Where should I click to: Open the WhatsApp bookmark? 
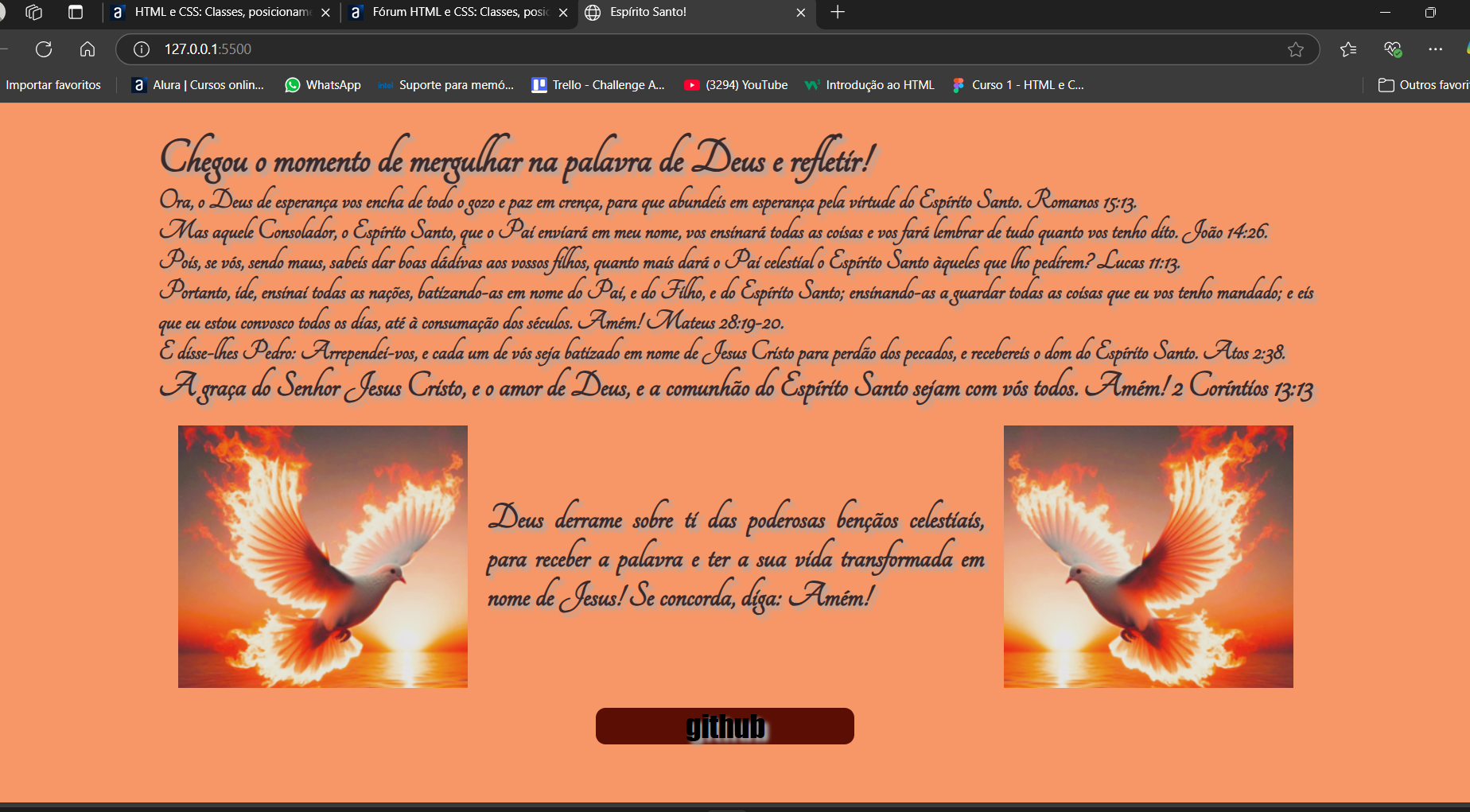(x=323, y=85)
